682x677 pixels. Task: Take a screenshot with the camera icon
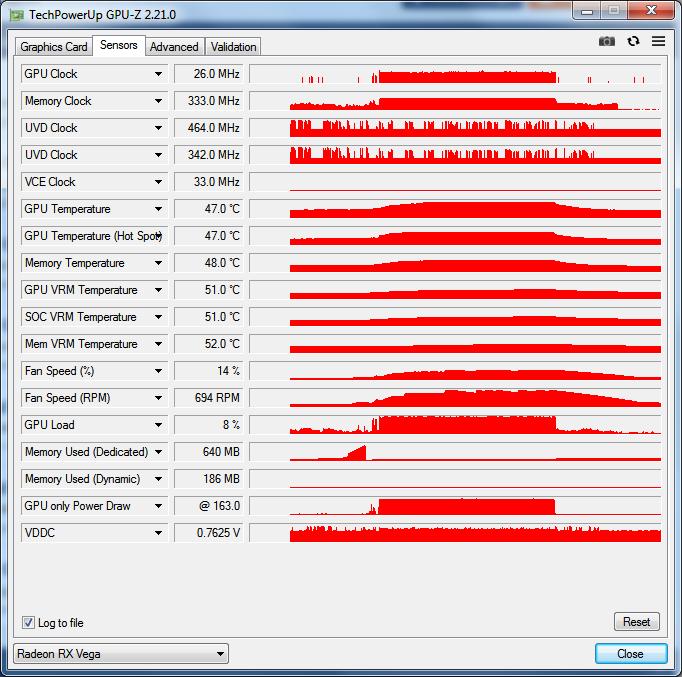tap(607, 41)
